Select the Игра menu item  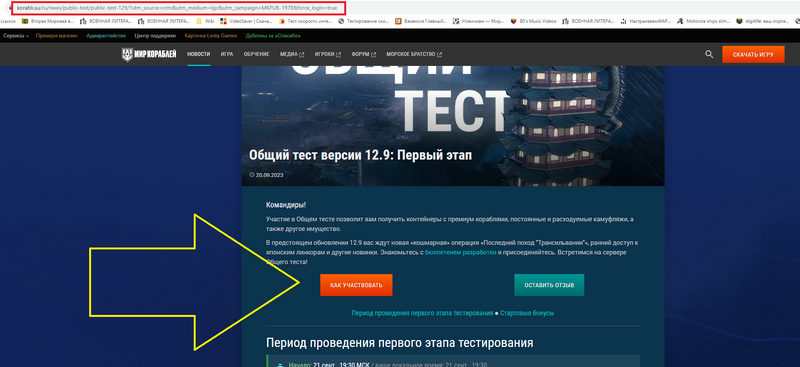(227, 54)
